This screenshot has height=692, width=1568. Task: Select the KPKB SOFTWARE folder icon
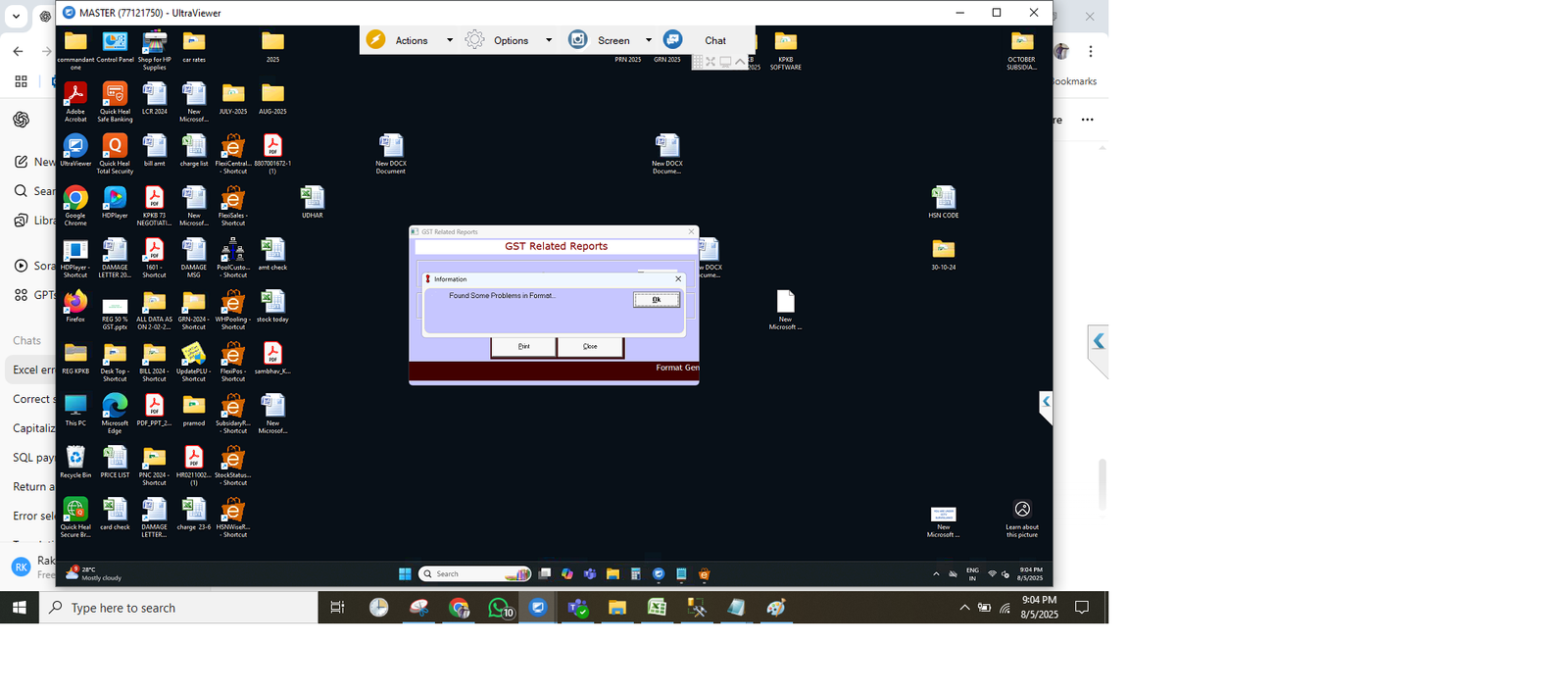(785, 44)
